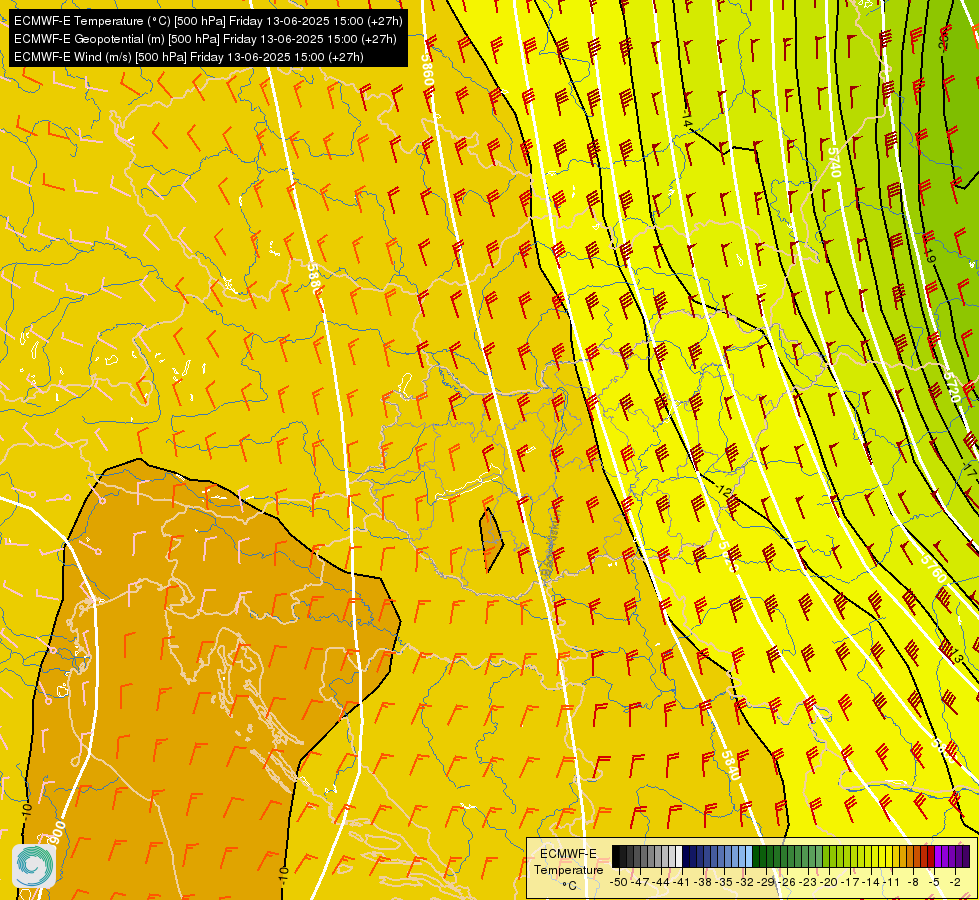Viewport: 979px width, 900px height.
Task: Click the -14 isotherm label on the map
Action: (x=687, y=119)
